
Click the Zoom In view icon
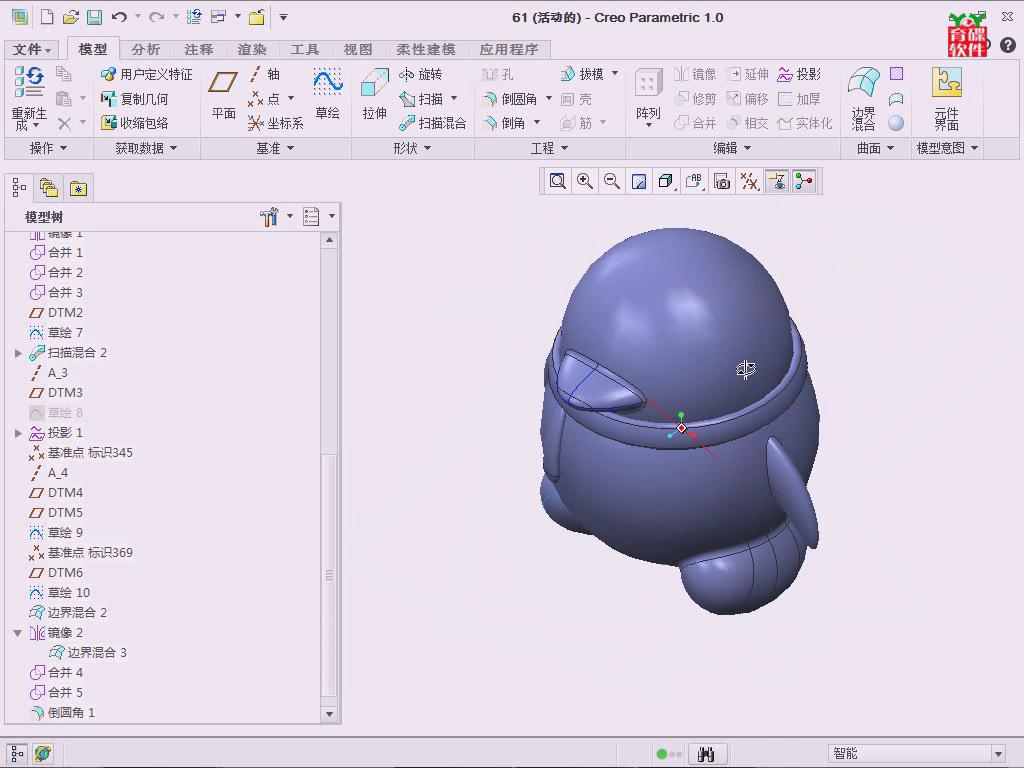[584, 181]
